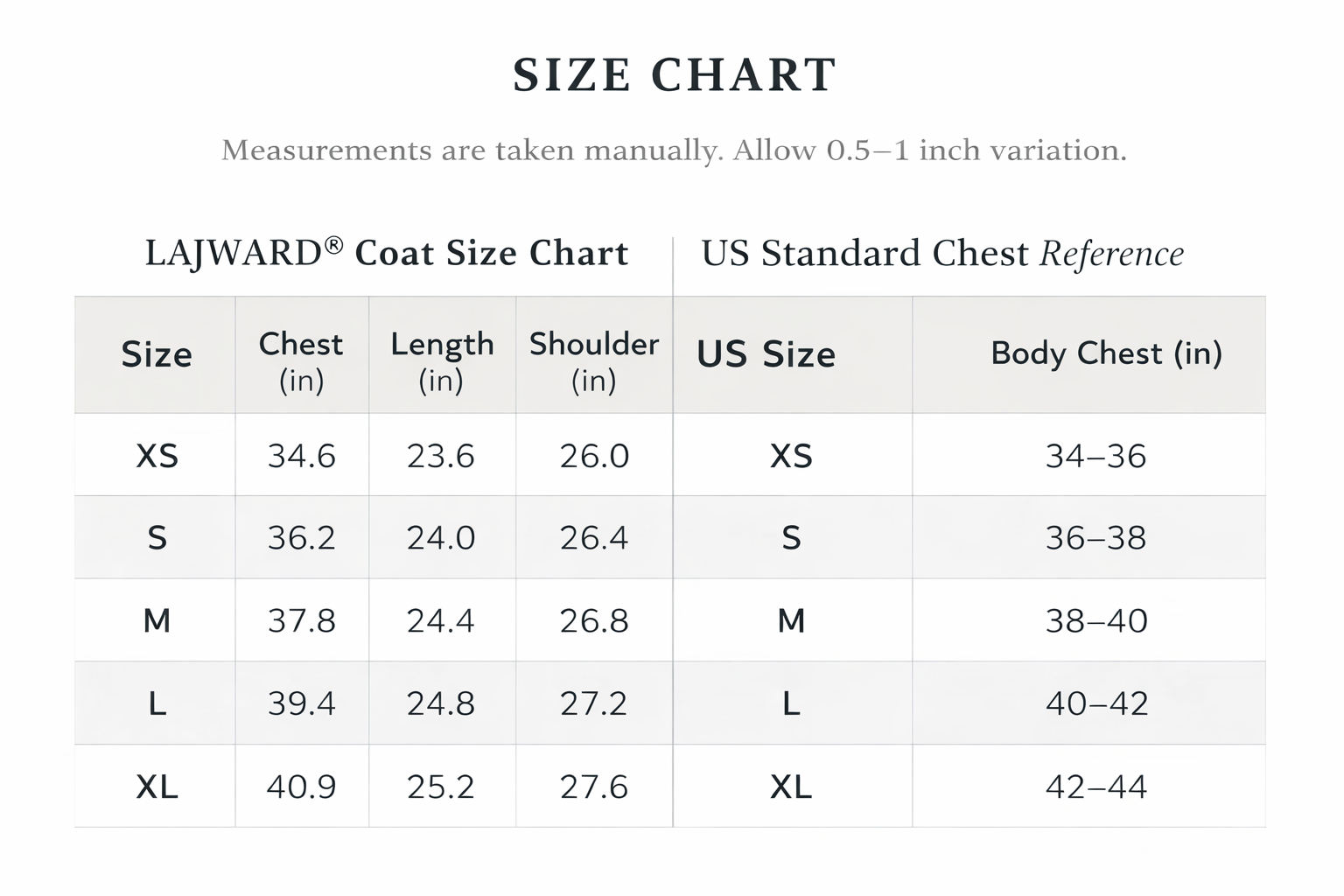
Task: Select the Length (in) column header
Action: [x=442, y=360]
